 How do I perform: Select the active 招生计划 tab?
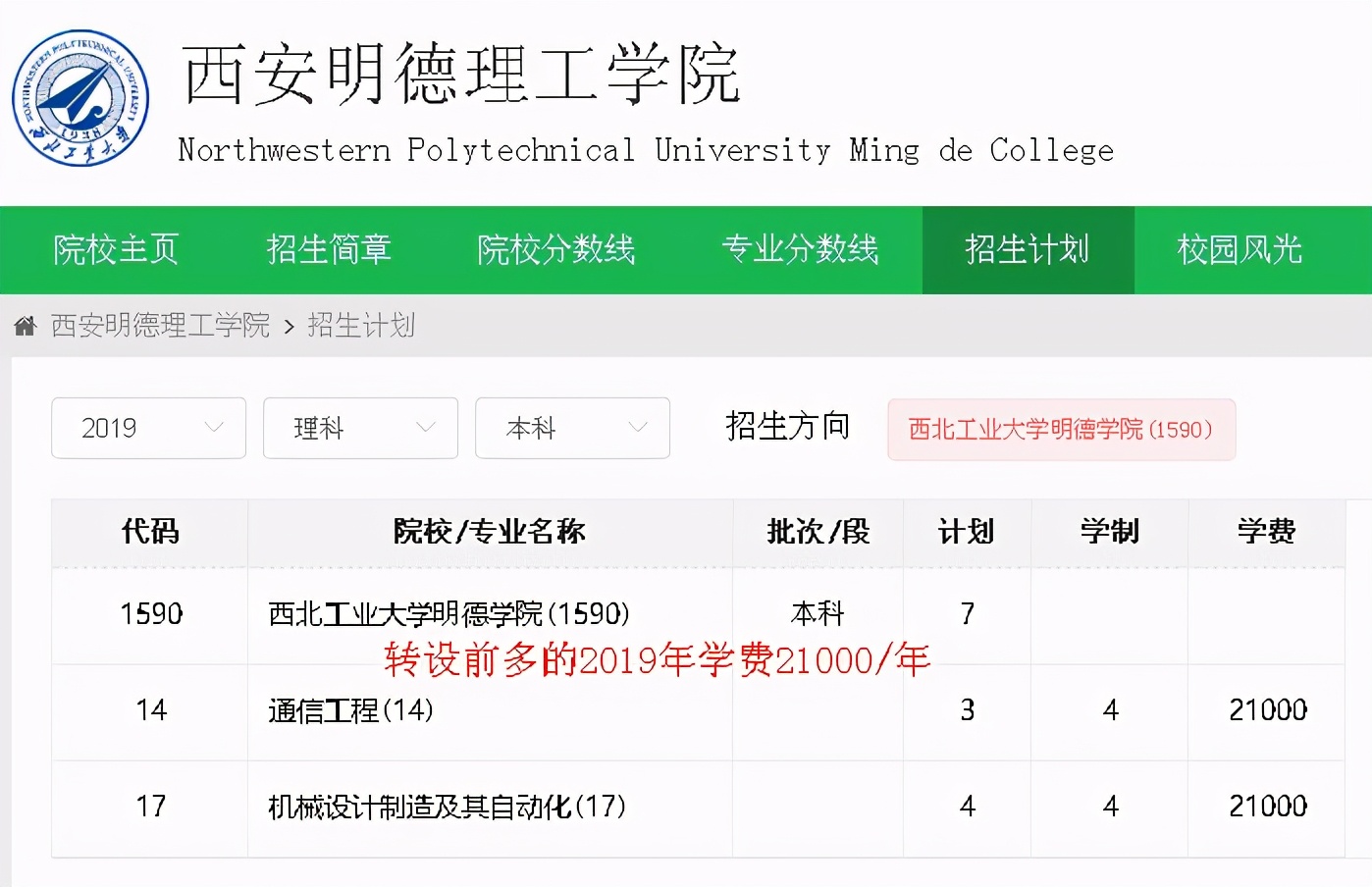coord(1028,250)
